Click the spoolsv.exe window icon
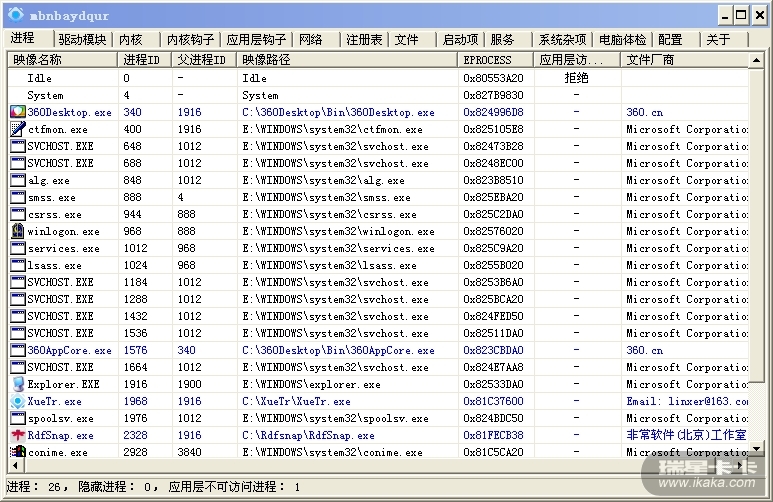 (18, 418)
